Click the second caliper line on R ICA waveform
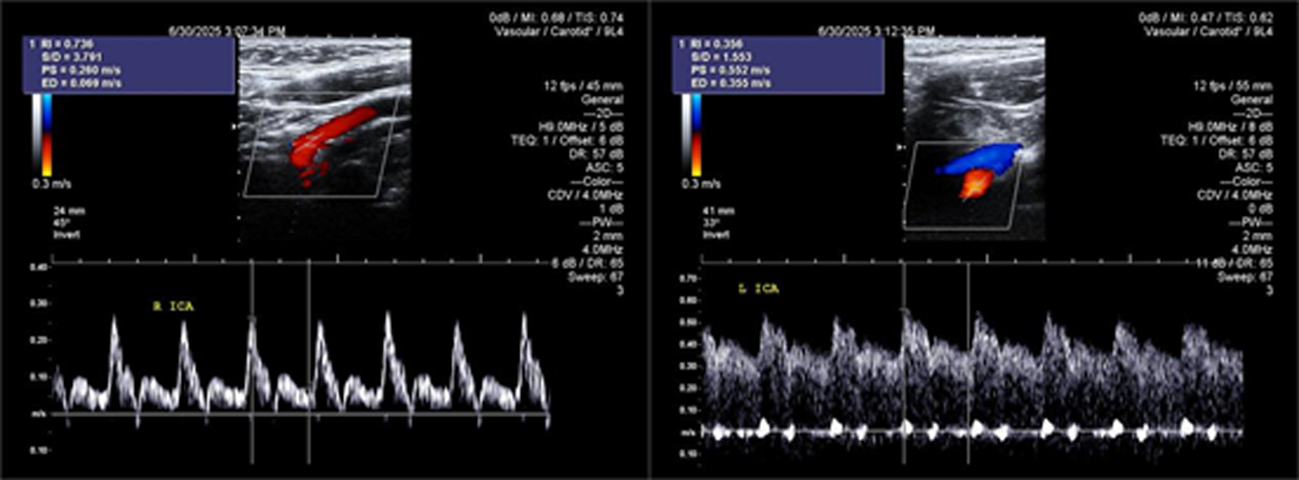This screenshot has height=480, width=1299. 307,360
